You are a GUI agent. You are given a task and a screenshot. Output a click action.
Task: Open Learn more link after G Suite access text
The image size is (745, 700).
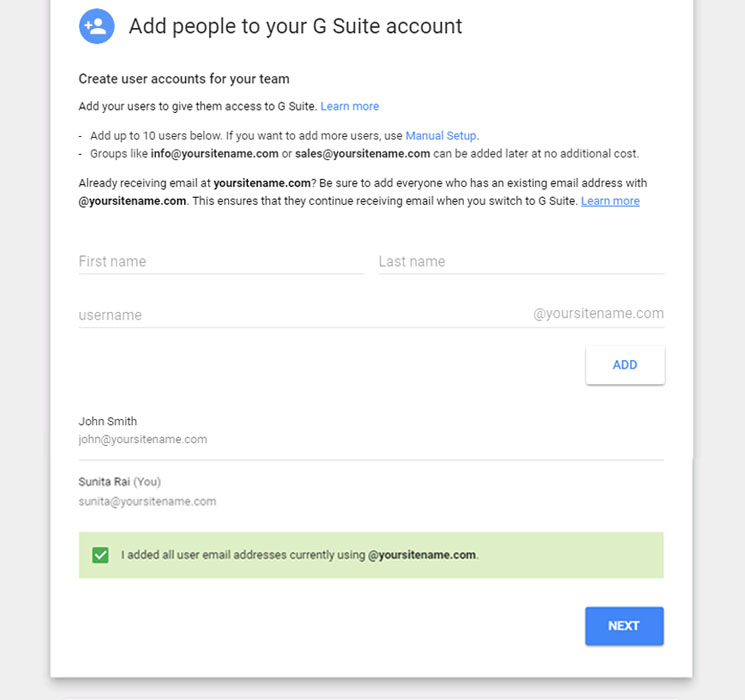(350, 106)
